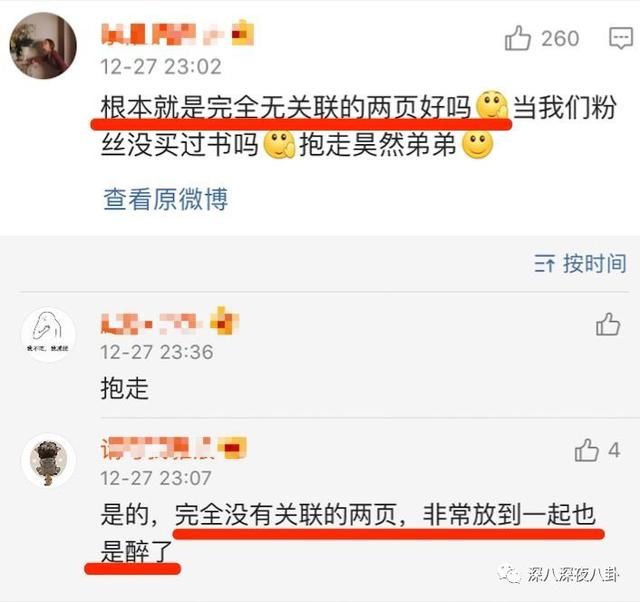Change sorting with 按时间 option

coord(595,263)
